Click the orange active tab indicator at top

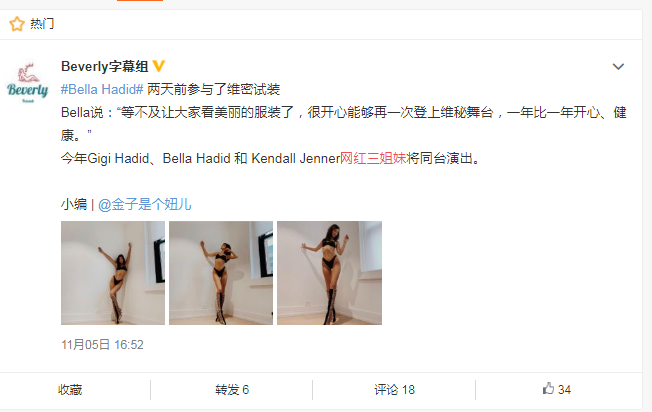(140, 0)
